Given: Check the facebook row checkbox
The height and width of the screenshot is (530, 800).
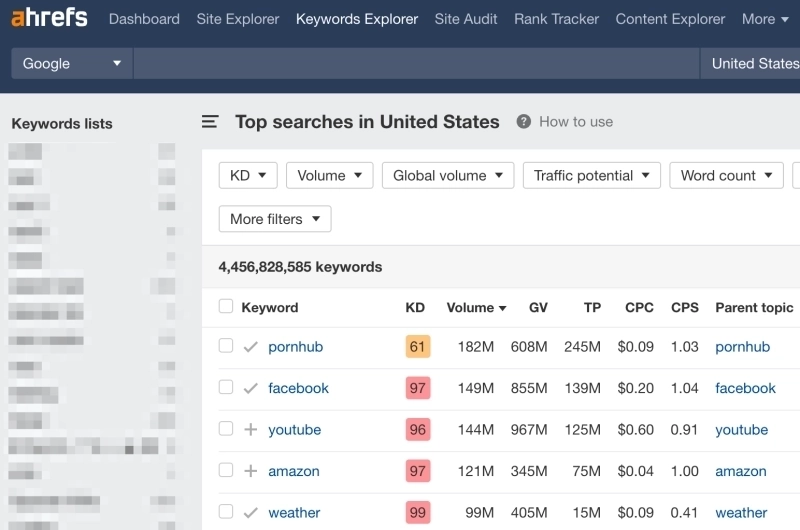Looking at the screenshot, I should point(226,387).
